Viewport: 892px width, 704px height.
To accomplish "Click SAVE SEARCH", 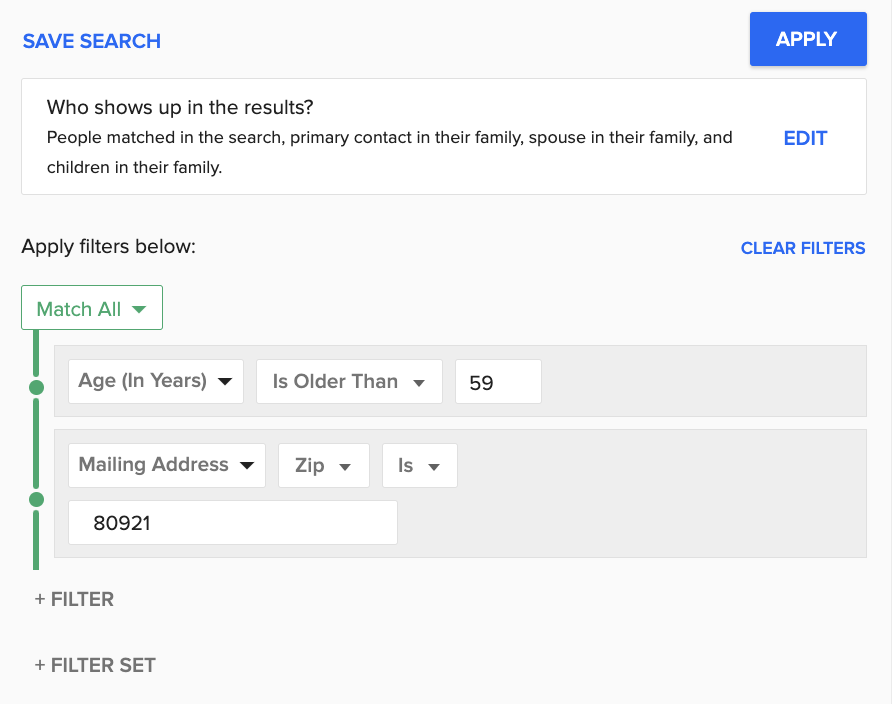I will click(91, 41).
